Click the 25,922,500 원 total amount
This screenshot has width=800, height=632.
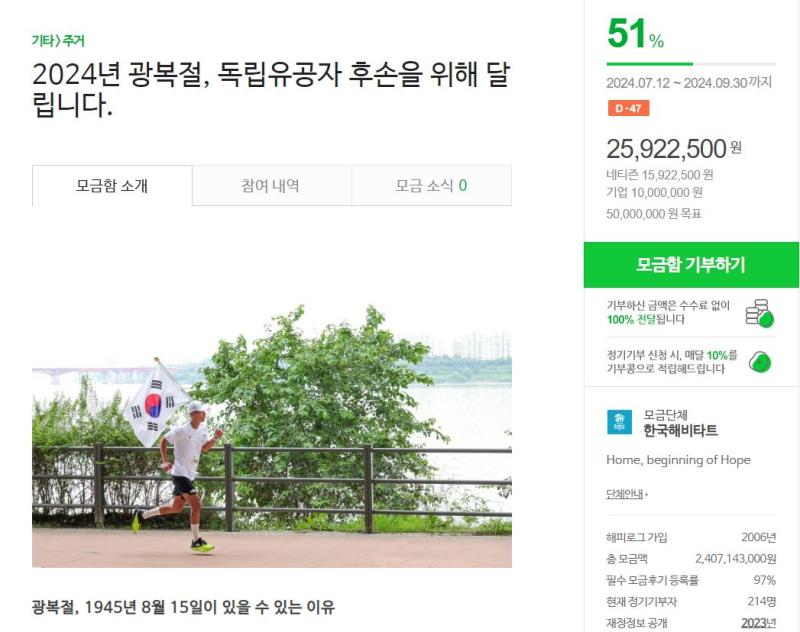coord(674,149)
